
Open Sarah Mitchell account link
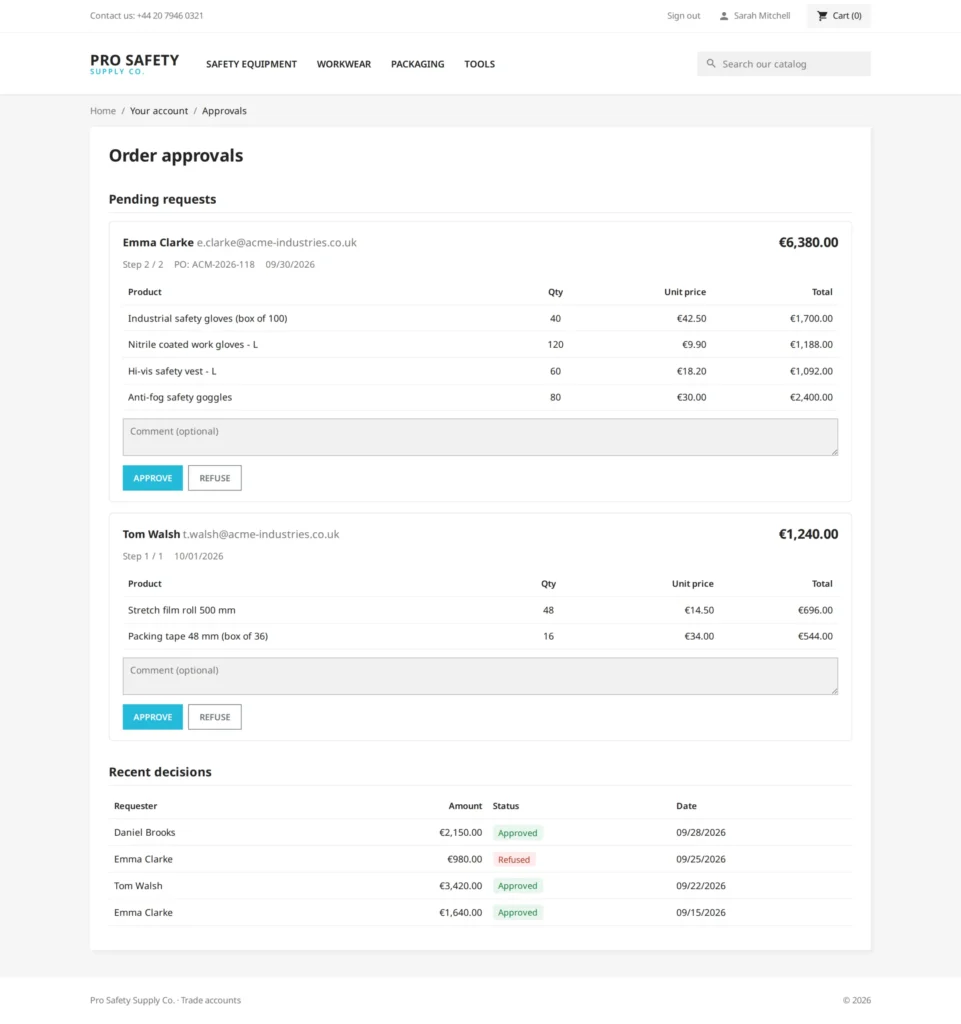[x=755, y=16]
